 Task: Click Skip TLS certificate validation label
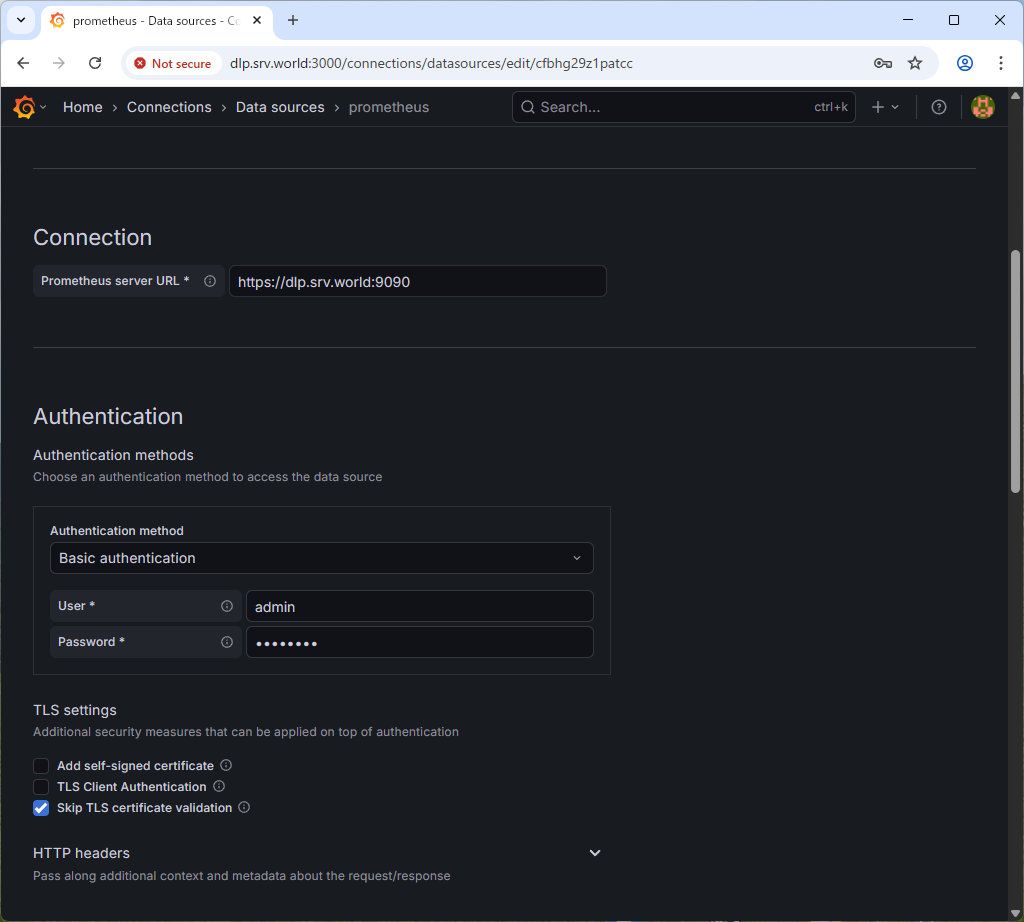pos(144,808)
